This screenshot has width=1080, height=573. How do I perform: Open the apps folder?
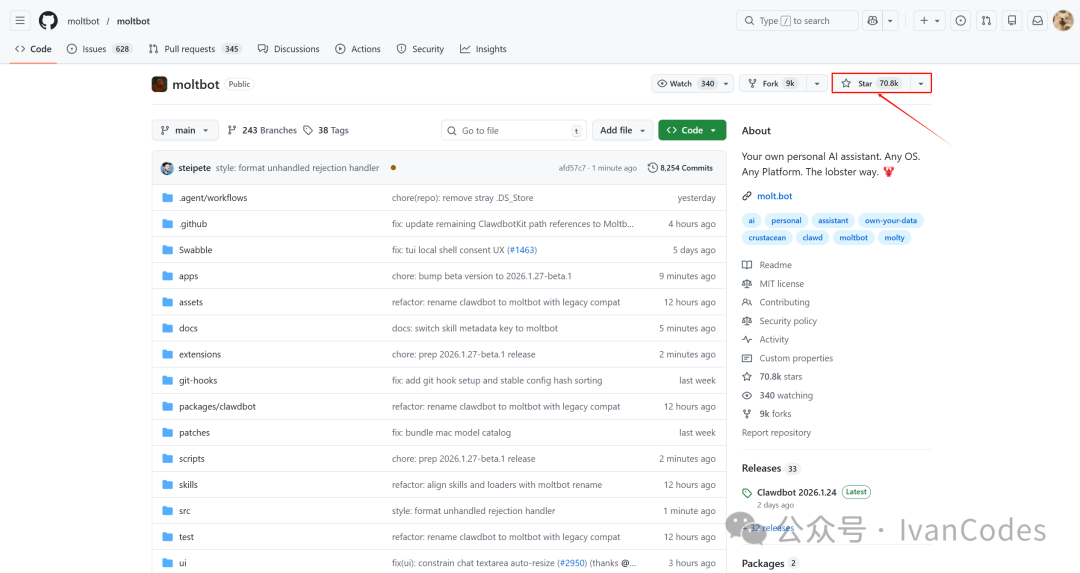click(x=189, y=276)
